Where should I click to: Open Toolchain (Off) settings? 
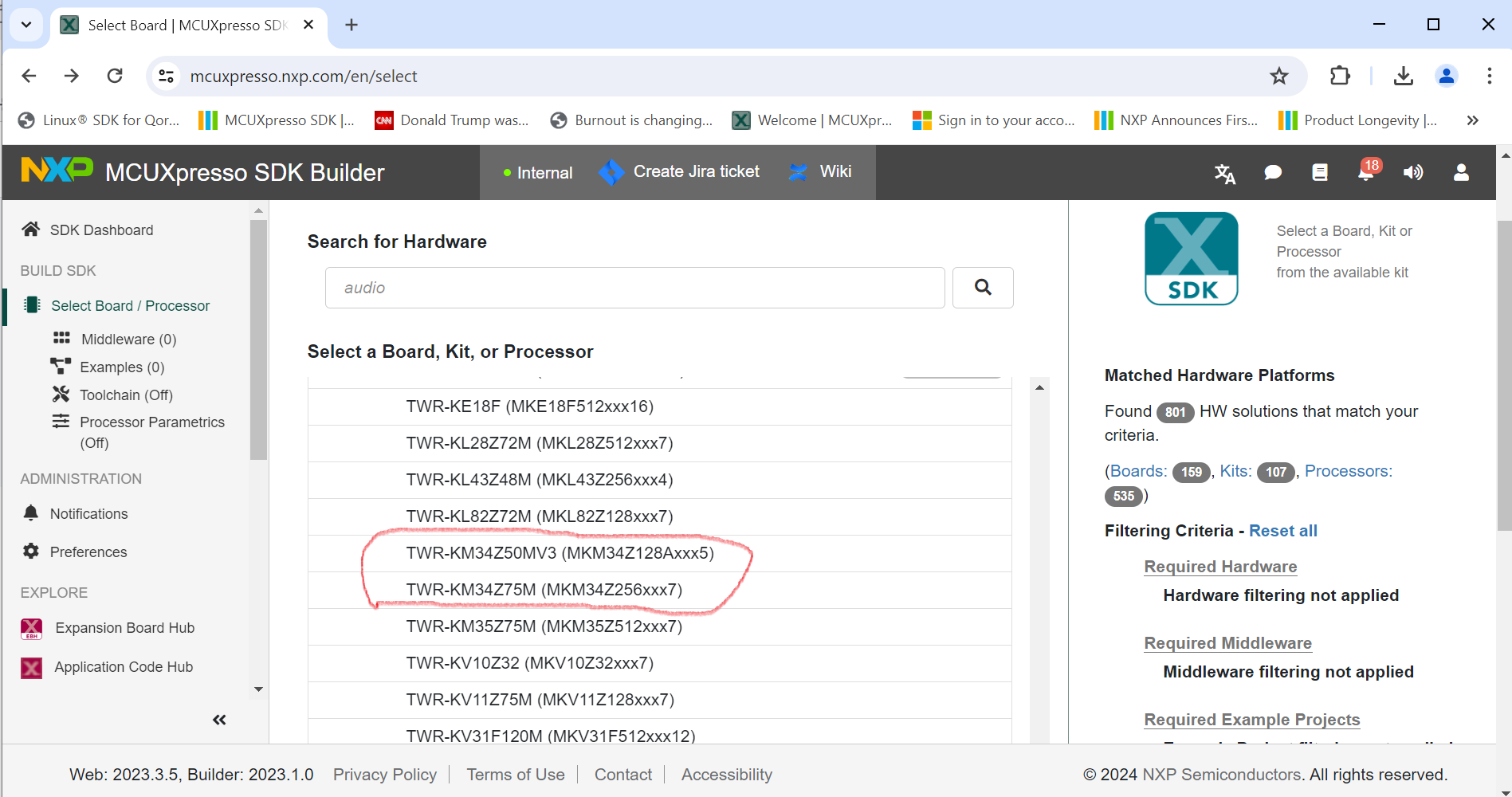click(x=126, y=395)
